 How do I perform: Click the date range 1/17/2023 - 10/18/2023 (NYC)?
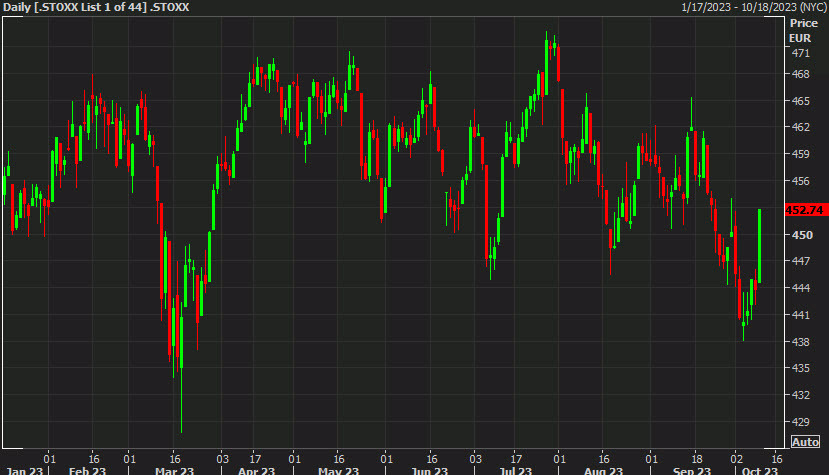(x=754, y=7)
